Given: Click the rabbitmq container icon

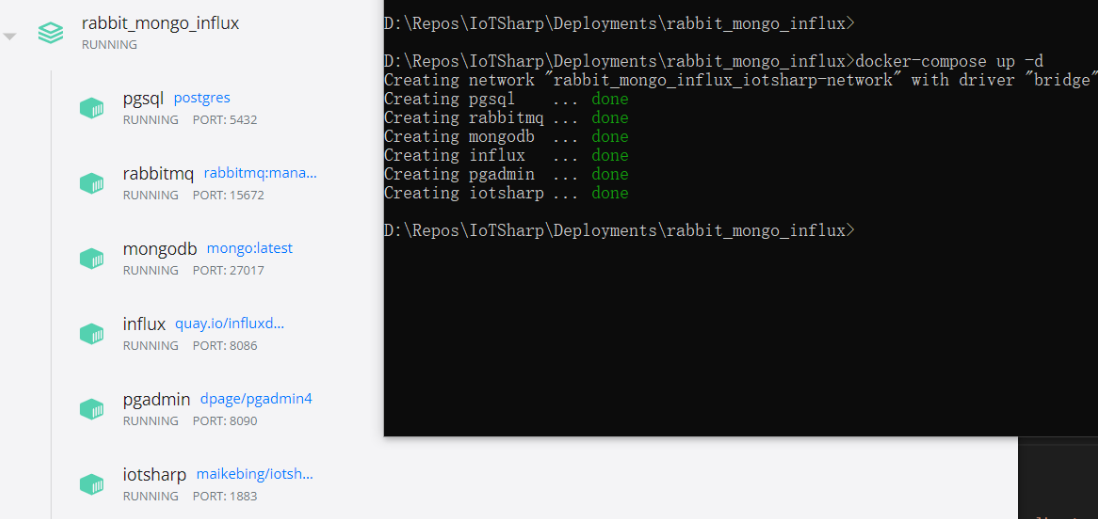Looking at the screenshot, I should click(92, 184).
